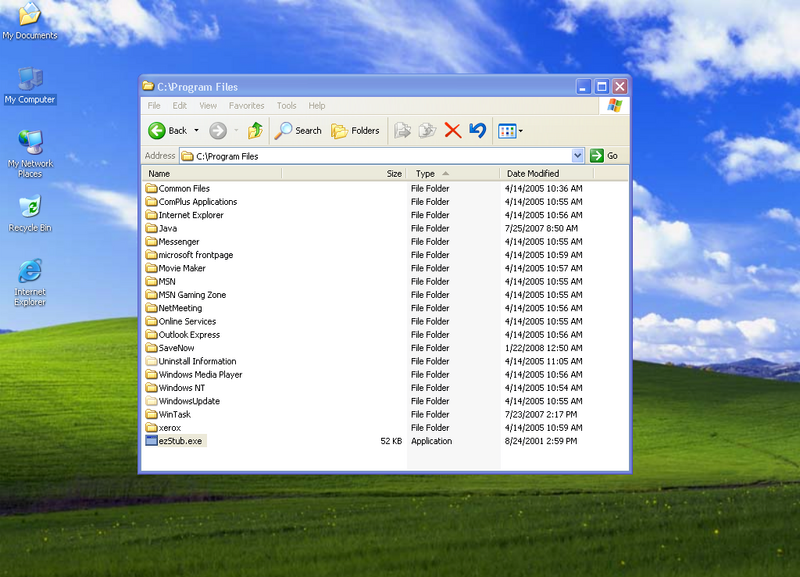This screenshot has height=577, width=800.
Task: Click the Copy To toolbar icon
Action: [x=427, y=131]
